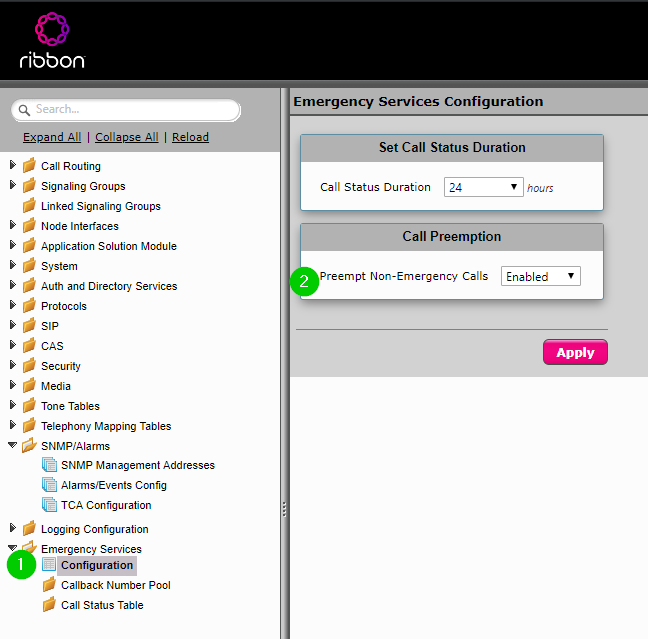This screenshot has width=648, height=639.
Task: Expand the Protocols node arrow
Action: click(x=12, y=305)
